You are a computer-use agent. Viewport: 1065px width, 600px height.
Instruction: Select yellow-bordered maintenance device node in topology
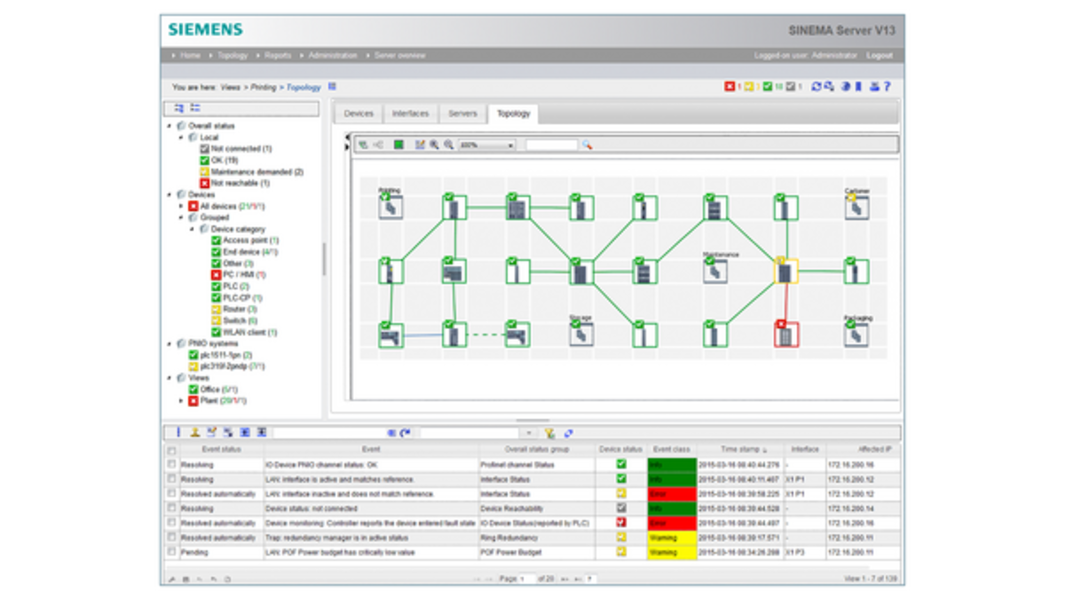click(x=786, y=271)
